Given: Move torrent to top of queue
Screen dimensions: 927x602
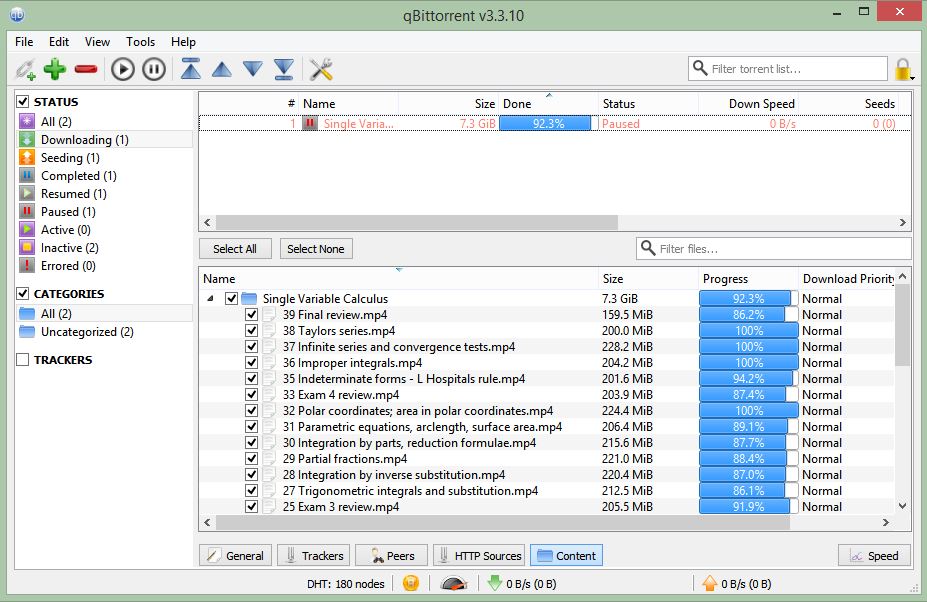Looking at the screenshot, I should pos(190,69).
